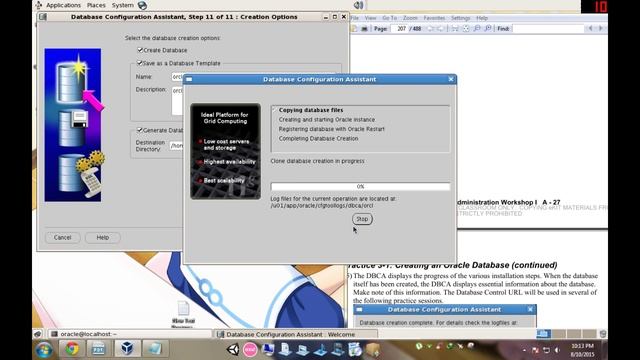This screenshot has height=360, width=640.
Task: Select the first workspace in workspace switcher
Action: (543, 334)
